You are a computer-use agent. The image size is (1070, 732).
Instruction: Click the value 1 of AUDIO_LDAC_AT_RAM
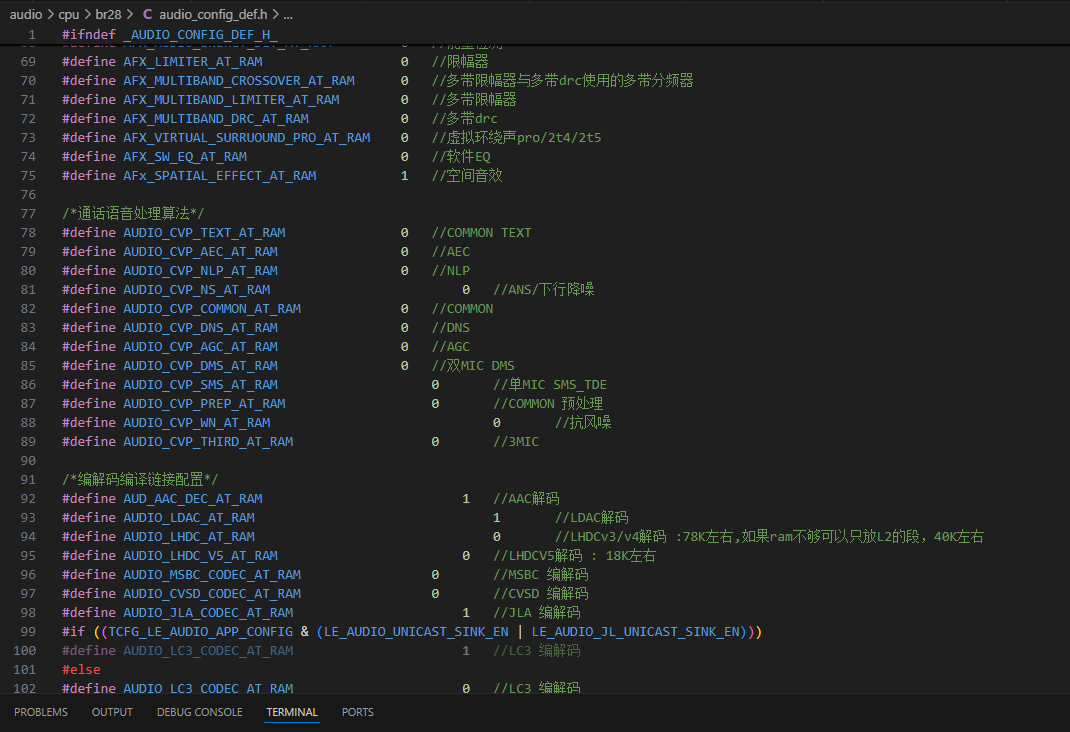[497, 518]
